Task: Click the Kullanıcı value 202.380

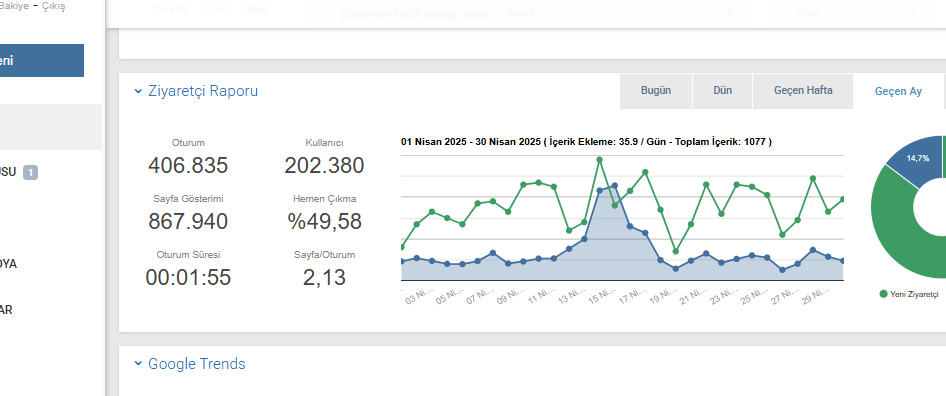Action: click(325, 165)
